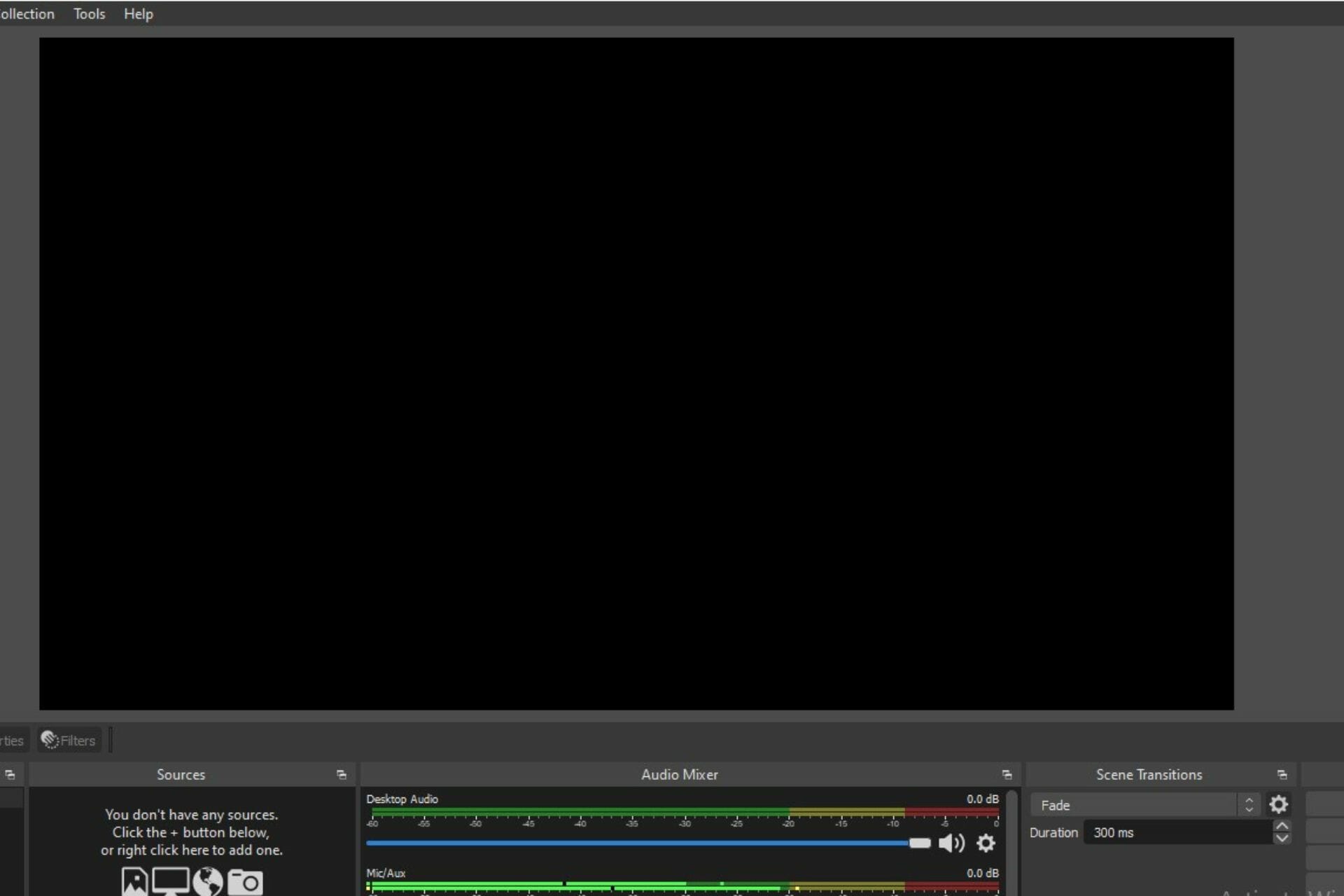Click the browser globe source icon
This screenshot has width=1344, height=896.
click(x=208, y=881)
